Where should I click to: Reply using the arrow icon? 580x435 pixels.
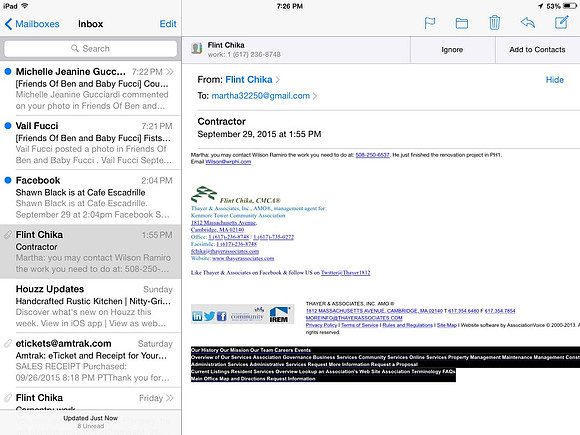click(x=528, y=23)
